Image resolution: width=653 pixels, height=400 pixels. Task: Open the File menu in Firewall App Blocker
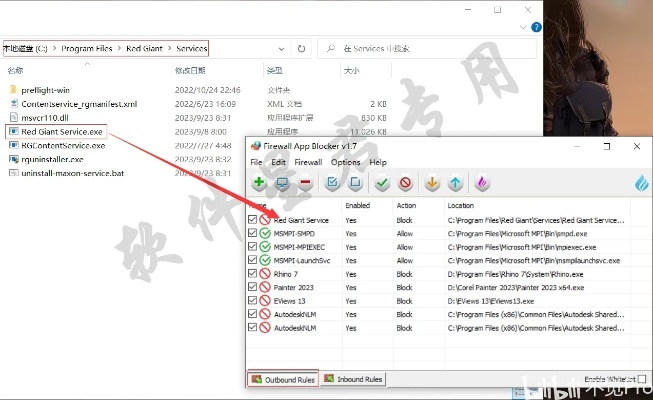coord(256,162)
